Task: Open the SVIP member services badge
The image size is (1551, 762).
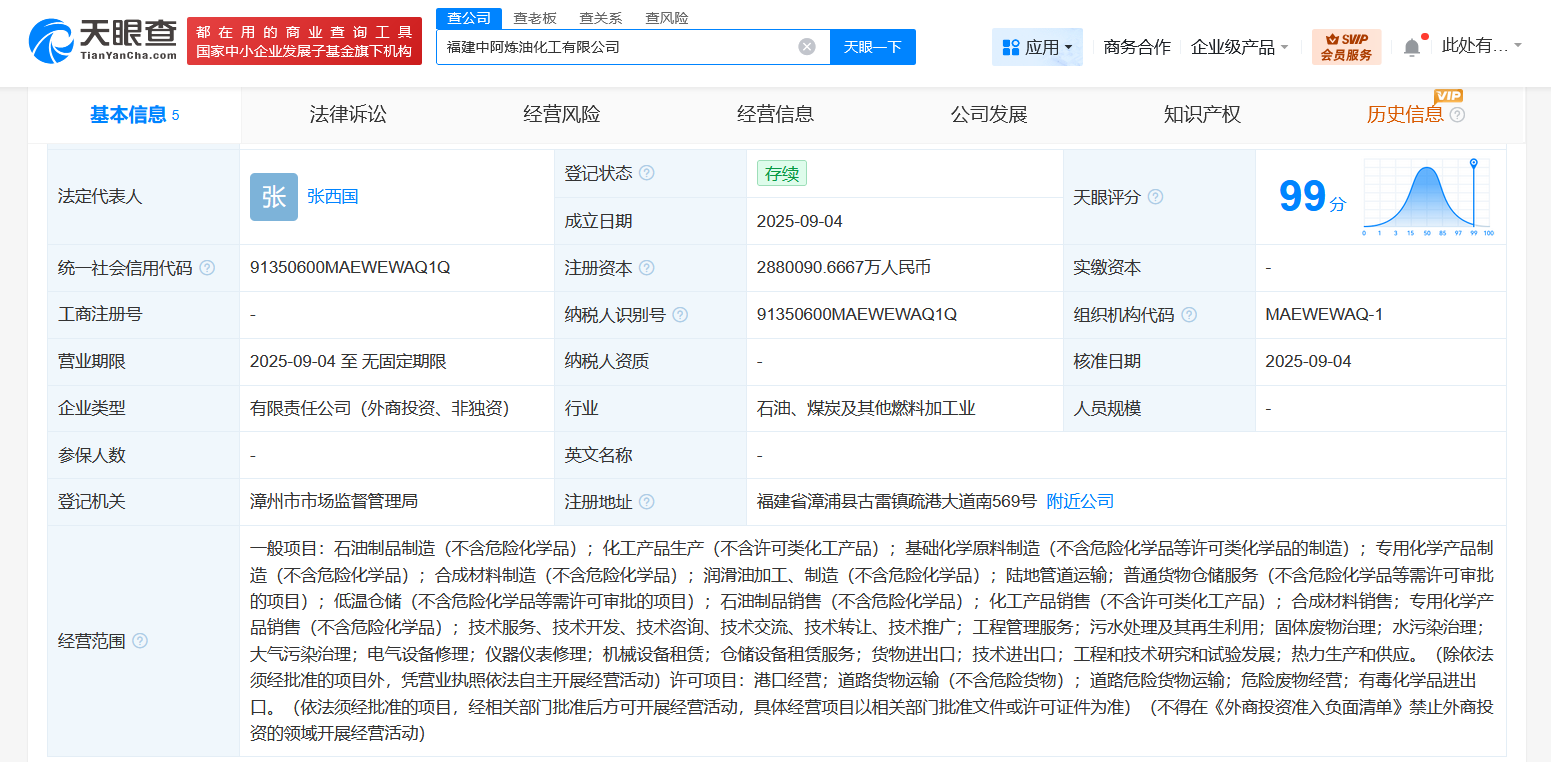Action: point(1346,45)
